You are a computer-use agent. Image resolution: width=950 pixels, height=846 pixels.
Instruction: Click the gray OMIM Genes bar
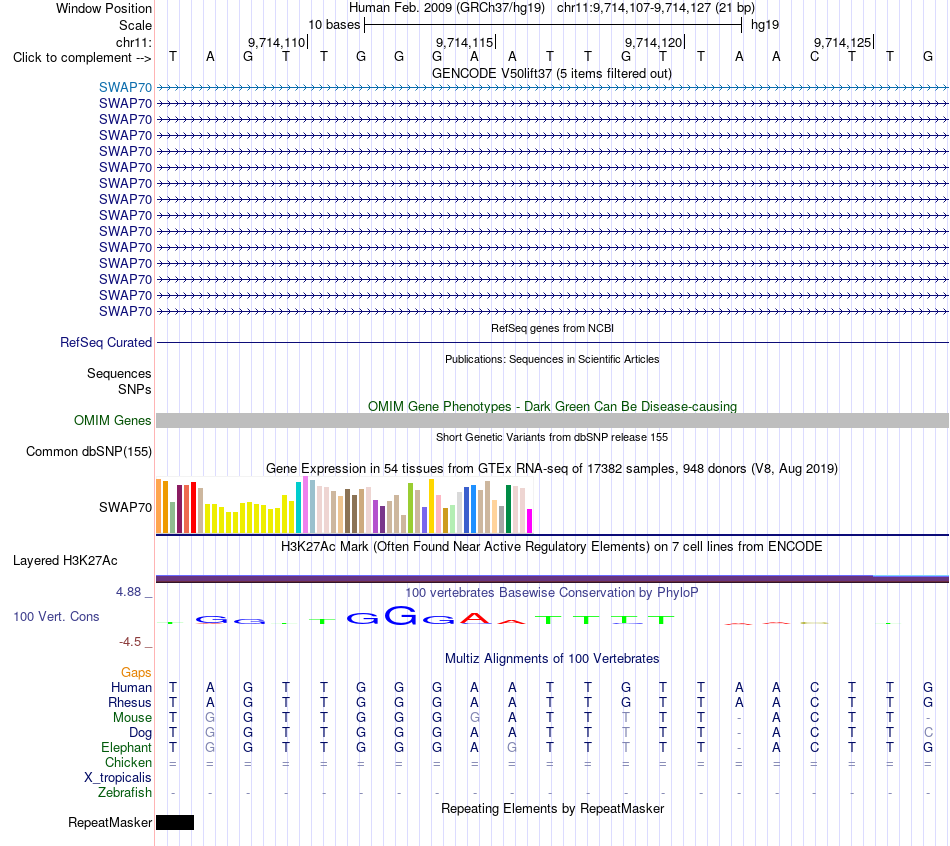[552, 421]
